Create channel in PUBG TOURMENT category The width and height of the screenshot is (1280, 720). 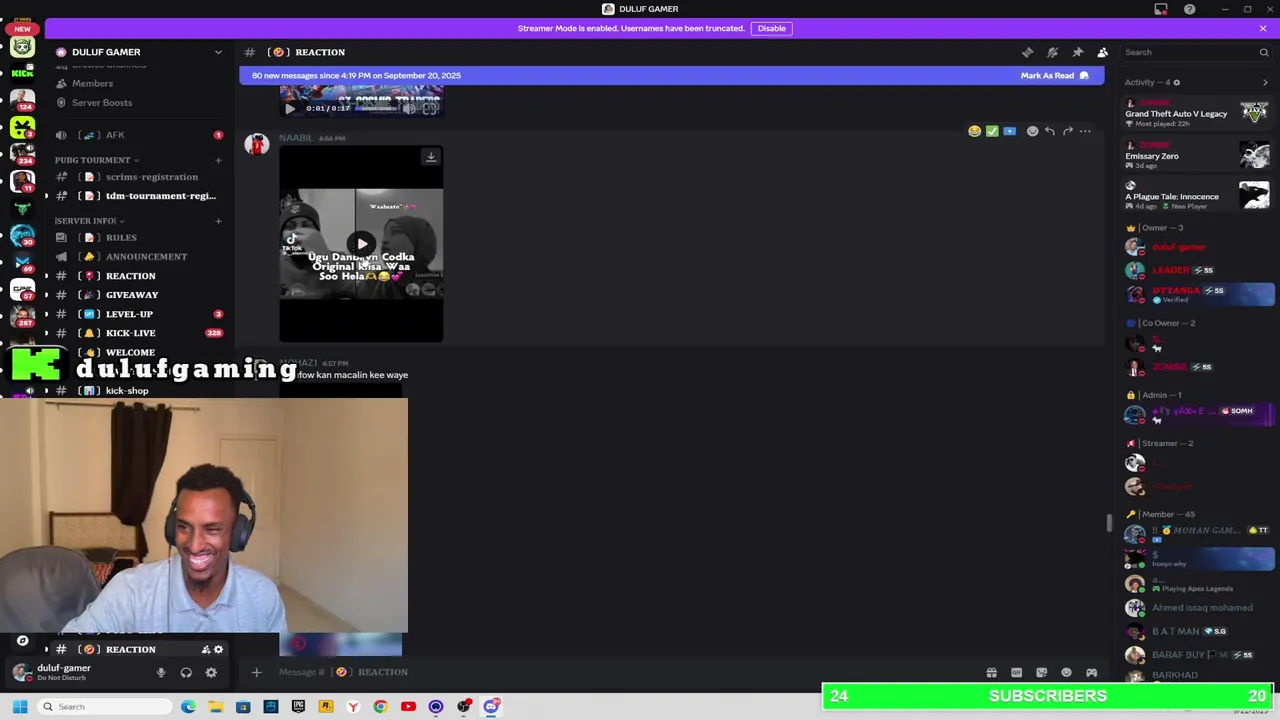click(x=218, y=160)
